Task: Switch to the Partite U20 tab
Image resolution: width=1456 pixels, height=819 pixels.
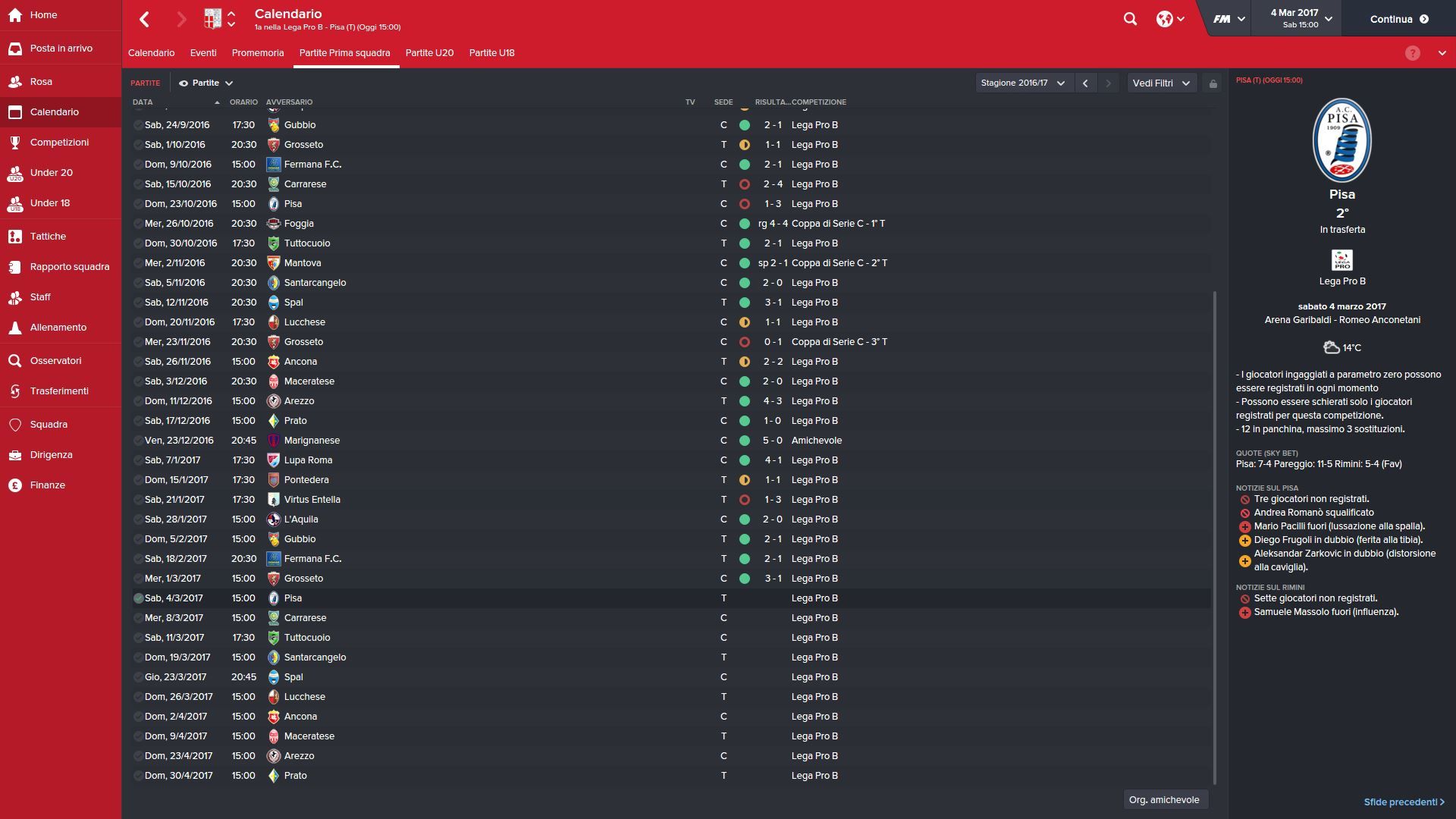Action: tap(429, 53)
